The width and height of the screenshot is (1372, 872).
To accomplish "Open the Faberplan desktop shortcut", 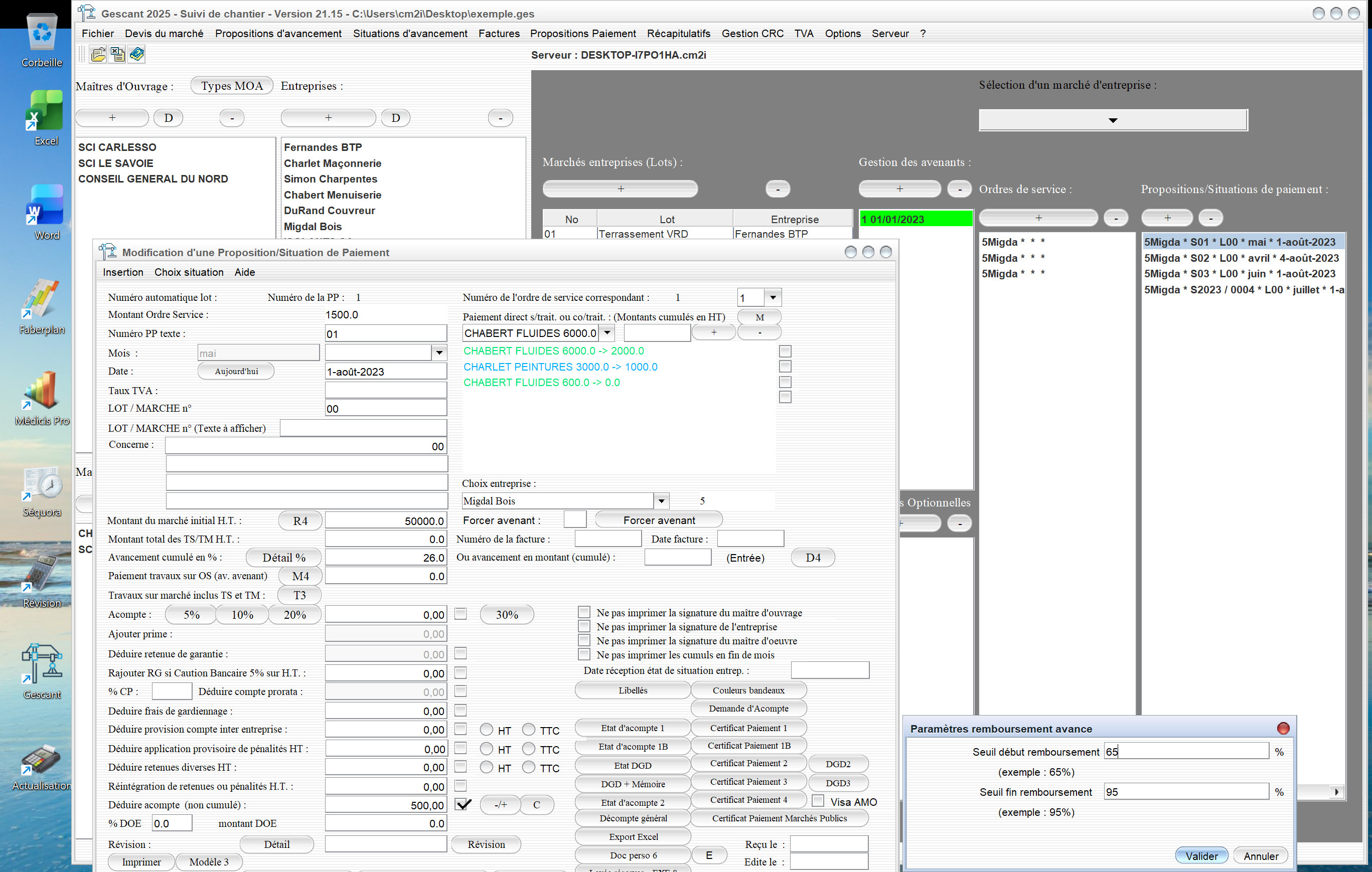I will 42,306.
